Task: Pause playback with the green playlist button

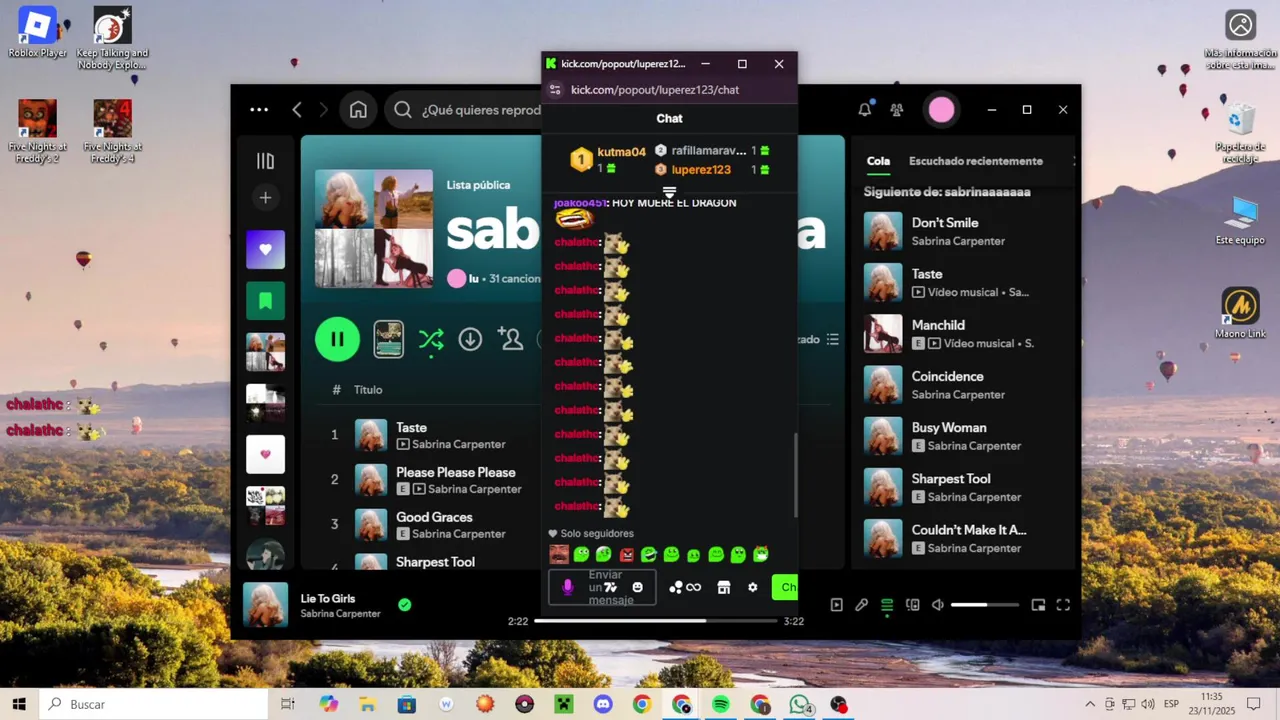Action: click(x=337, y=339)
